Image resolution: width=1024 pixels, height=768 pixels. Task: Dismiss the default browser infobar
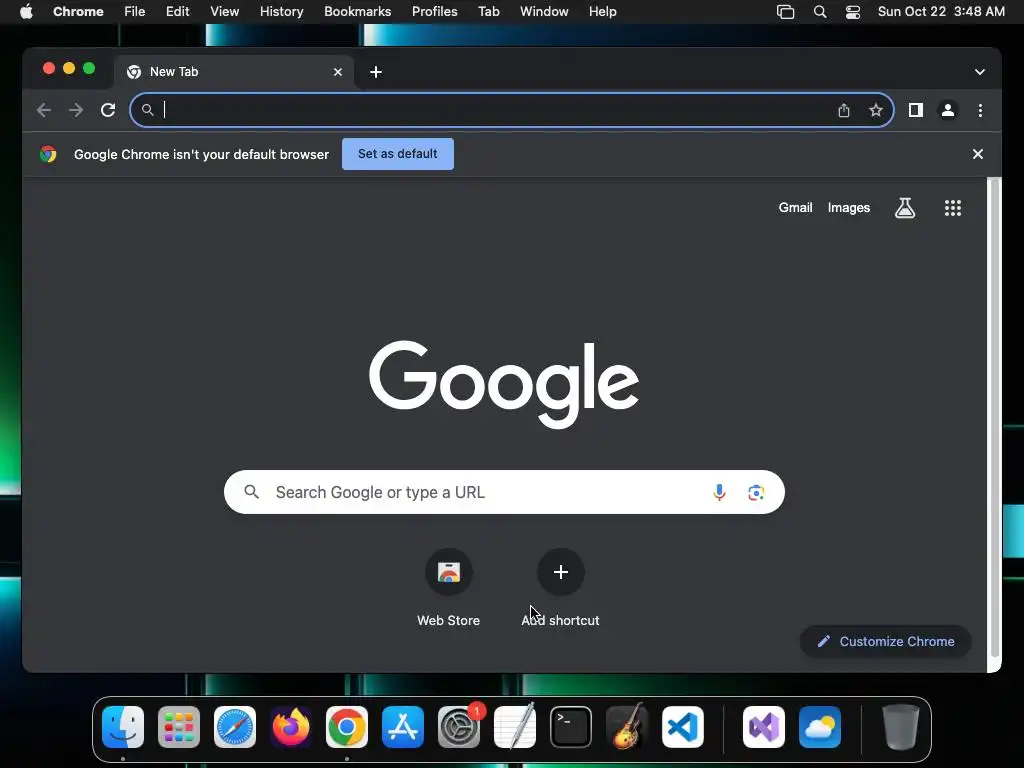pos(978,154)
